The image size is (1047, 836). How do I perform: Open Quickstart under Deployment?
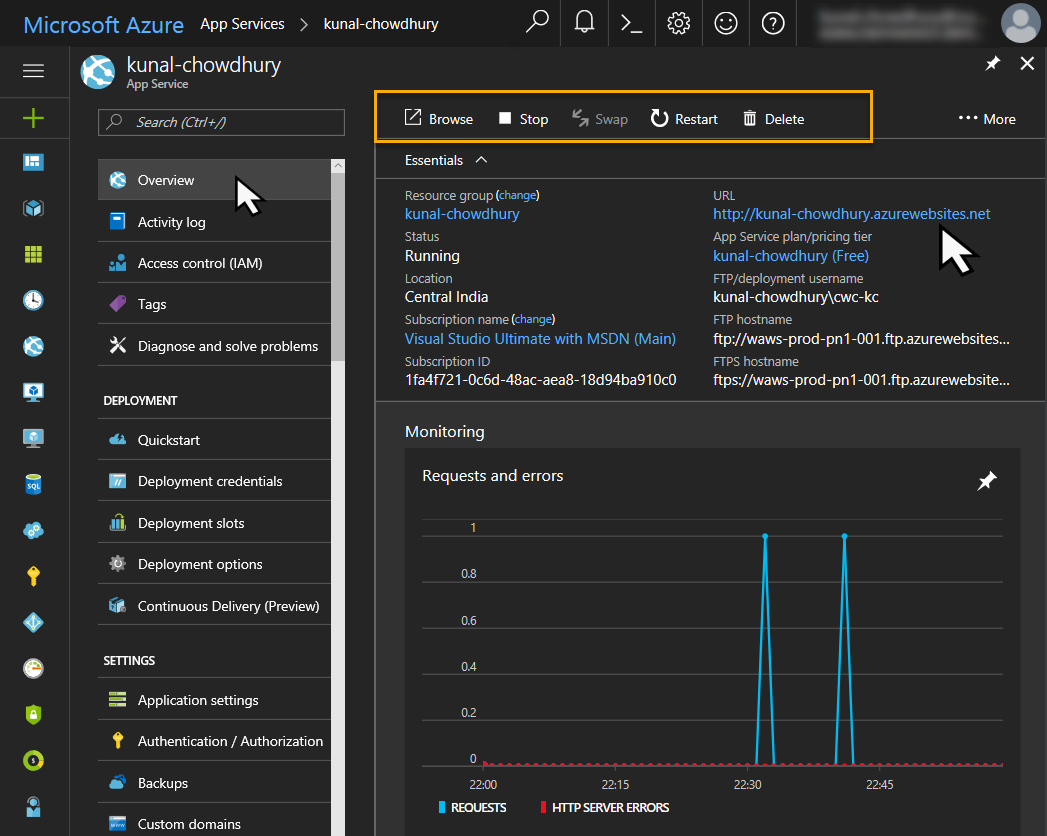[214, 440]
